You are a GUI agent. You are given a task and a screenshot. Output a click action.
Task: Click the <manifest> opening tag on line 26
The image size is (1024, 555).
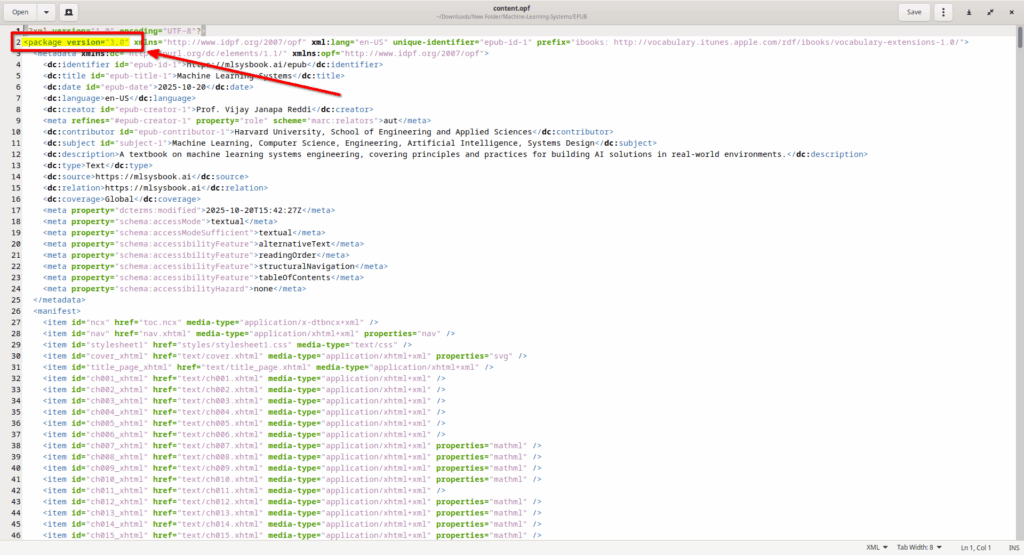pos(57,311)
